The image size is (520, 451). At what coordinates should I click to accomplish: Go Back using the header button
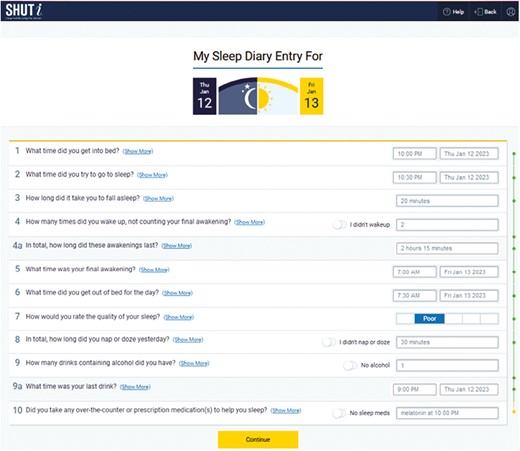pos(485,12)
